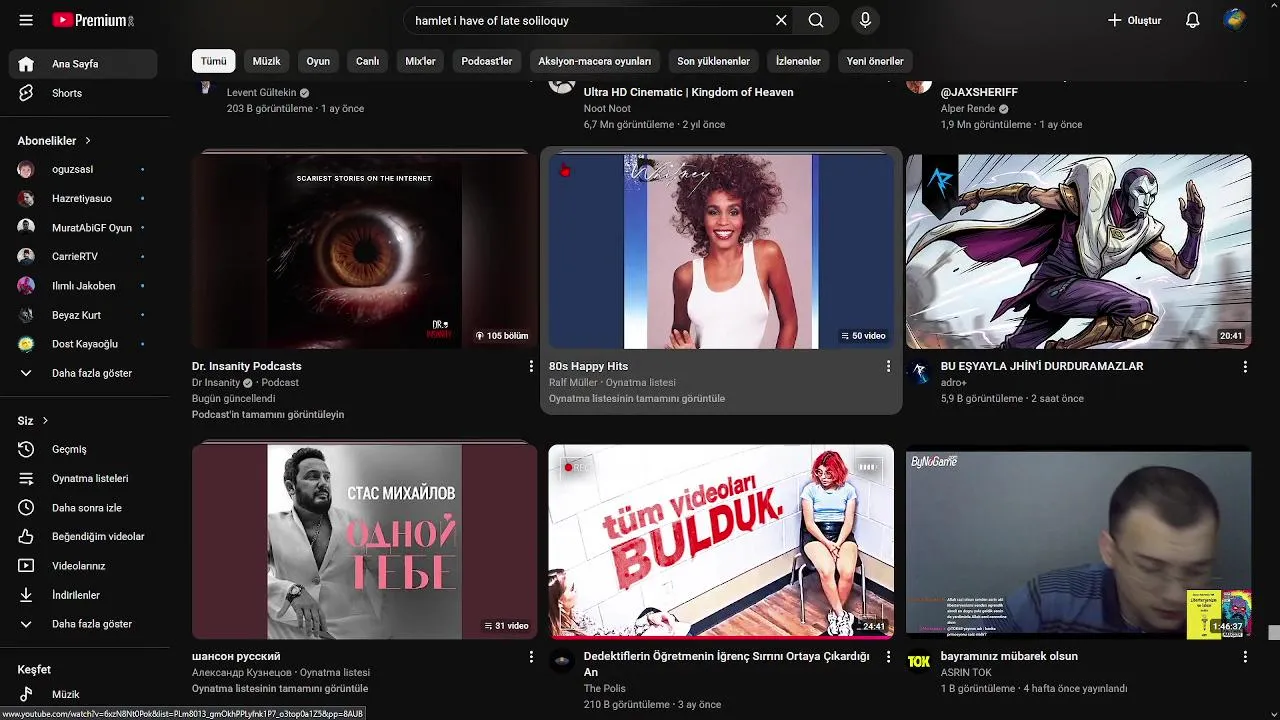Select Son yüklenenler chip
The height and width of the screenshot is (720, 1280).
[713, 61]
